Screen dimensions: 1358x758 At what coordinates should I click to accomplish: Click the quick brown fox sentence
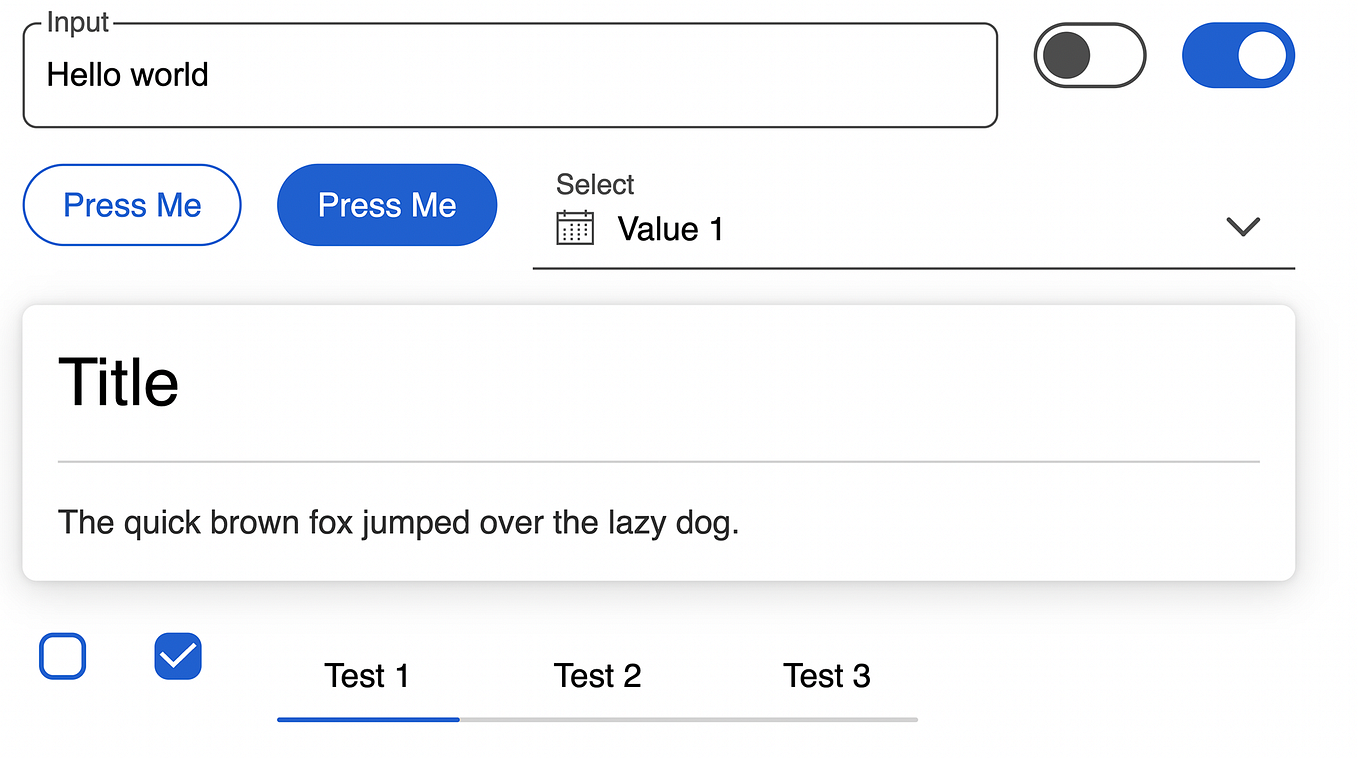click(x=398, y=522)
